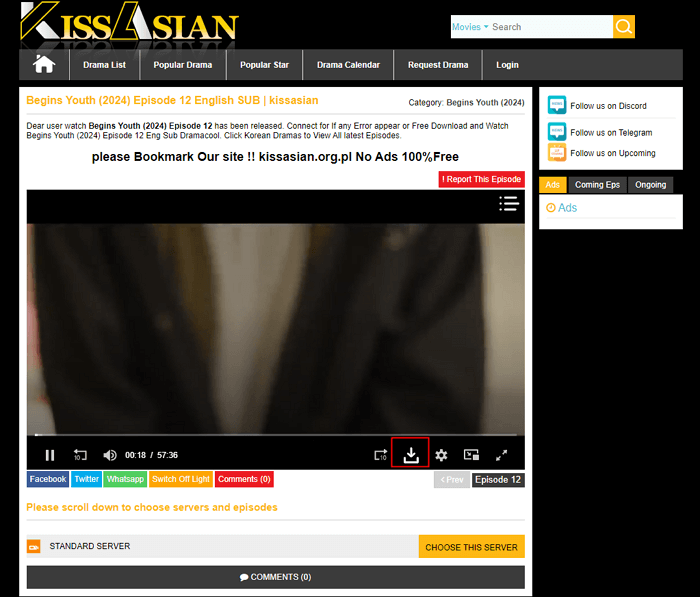Image resolution: width=700 pixels, height=597 pixels.
Task: Go to previous episode with Prev
Action: tap(452, 480)
